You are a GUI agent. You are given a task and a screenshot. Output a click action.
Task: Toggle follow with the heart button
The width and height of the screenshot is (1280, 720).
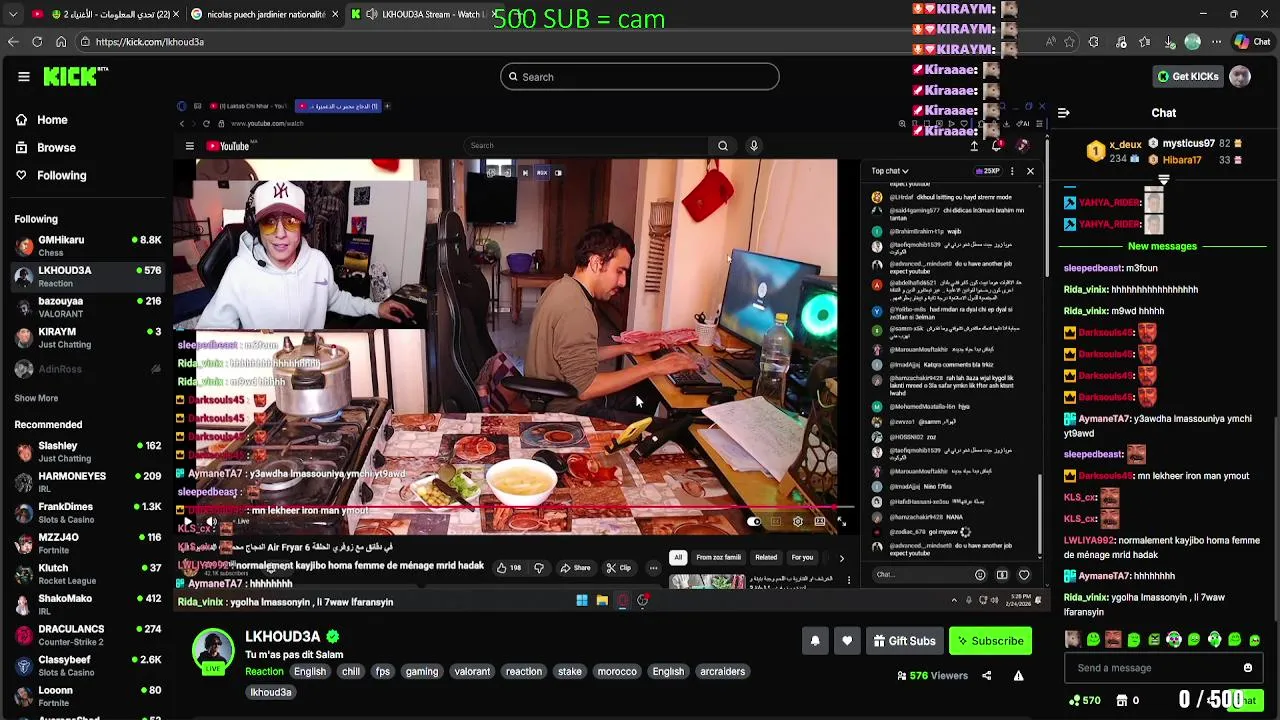pos(847,641)
